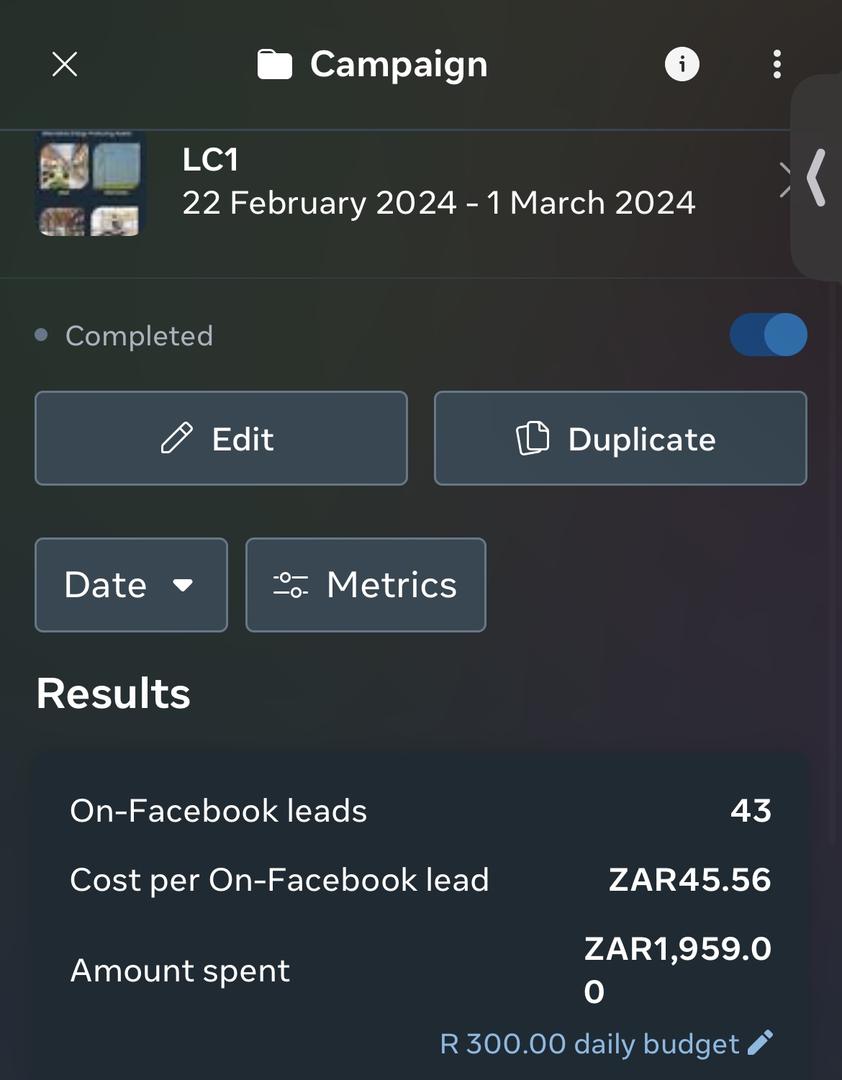
Task: Select the Campaign header title
Action: click(399, 63)
